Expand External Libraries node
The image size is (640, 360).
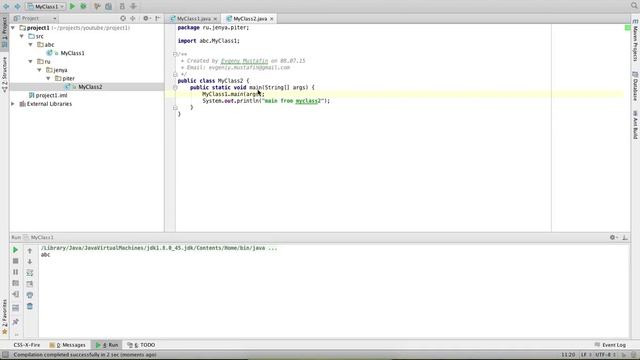(13, 104)
